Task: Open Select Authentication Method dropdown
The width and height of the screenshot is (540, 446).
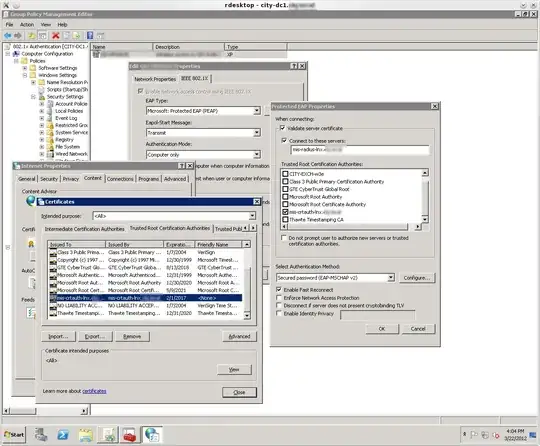Action: click(x=391, y=278)
